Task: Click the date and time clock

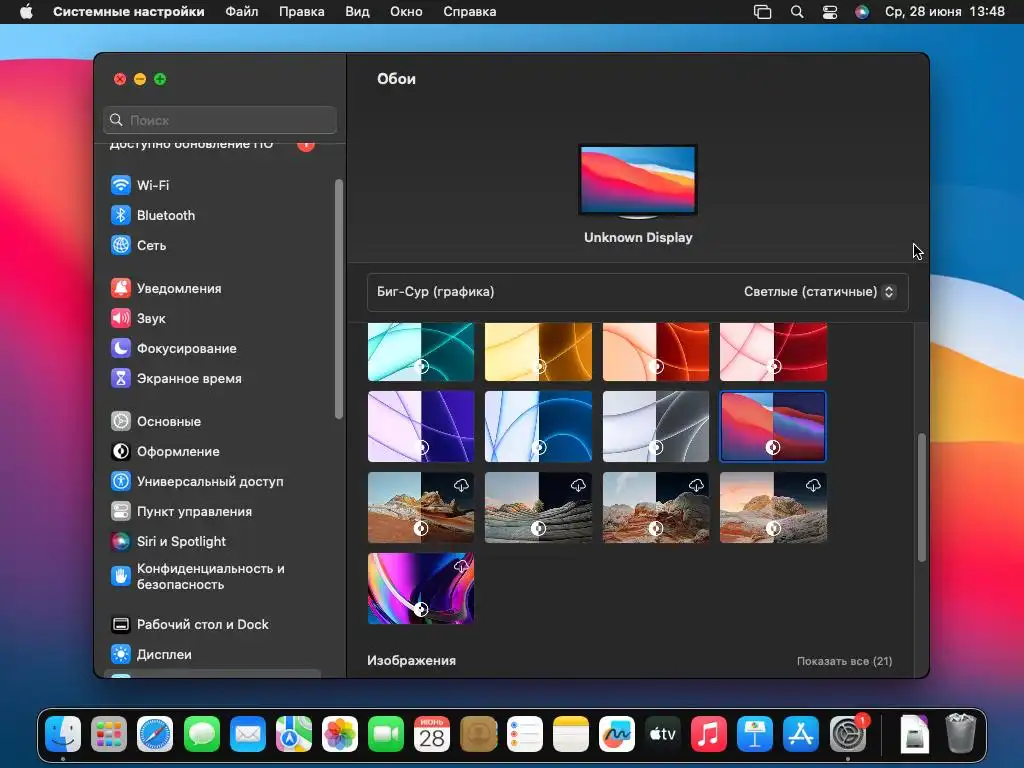Action: coord(944,12)
